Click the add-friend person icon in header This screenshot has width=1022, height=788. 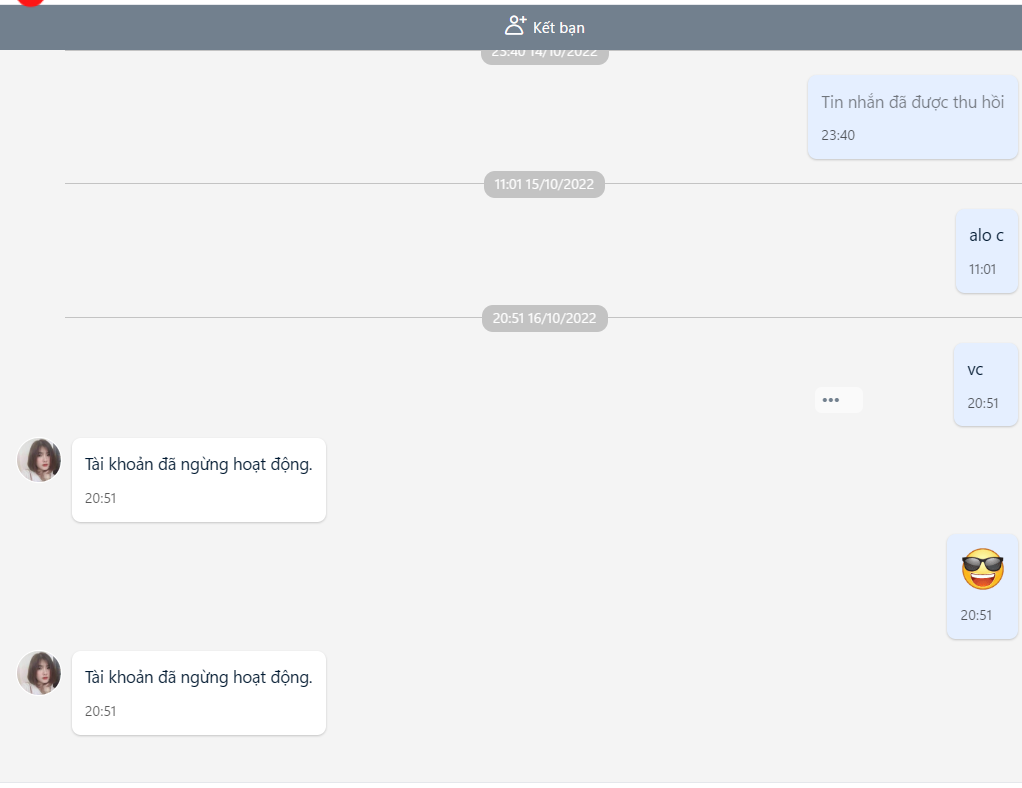pos(515,26)
